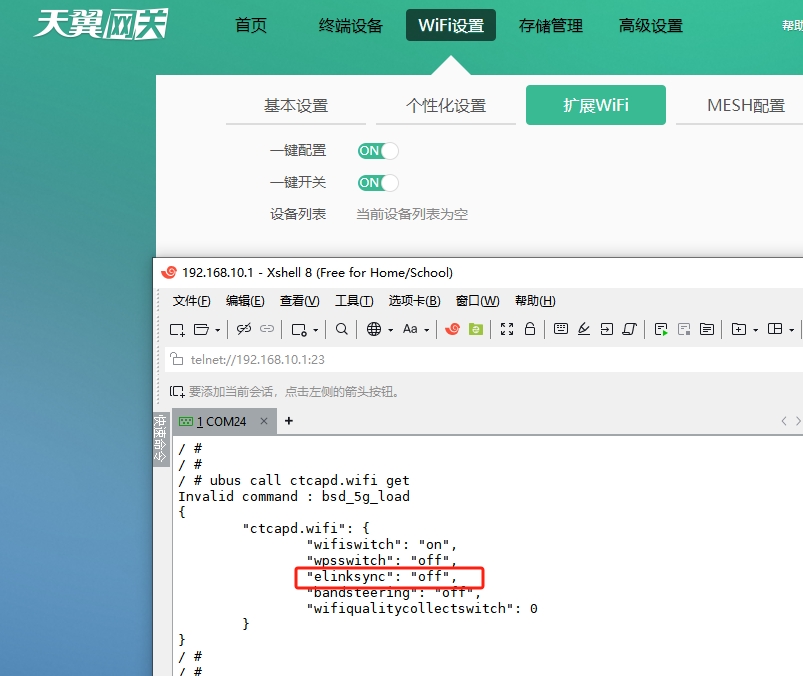The height and width of the screenshot is (676, 803).
Task: Open the 文件(F) menu
Action: tap(192, 301)
